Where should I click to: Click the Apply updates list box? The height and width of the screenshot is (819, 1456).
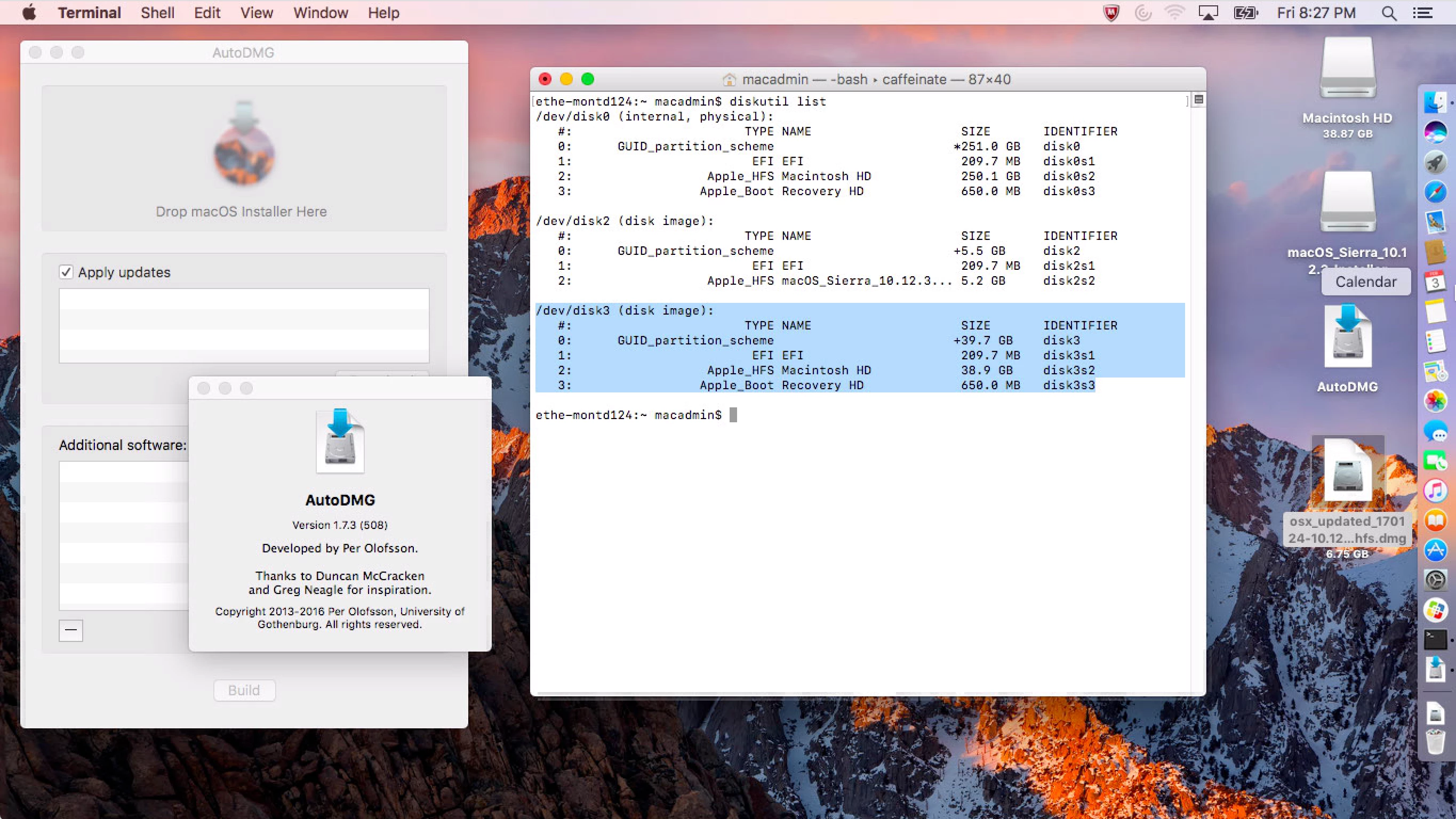tap(244, 326)
